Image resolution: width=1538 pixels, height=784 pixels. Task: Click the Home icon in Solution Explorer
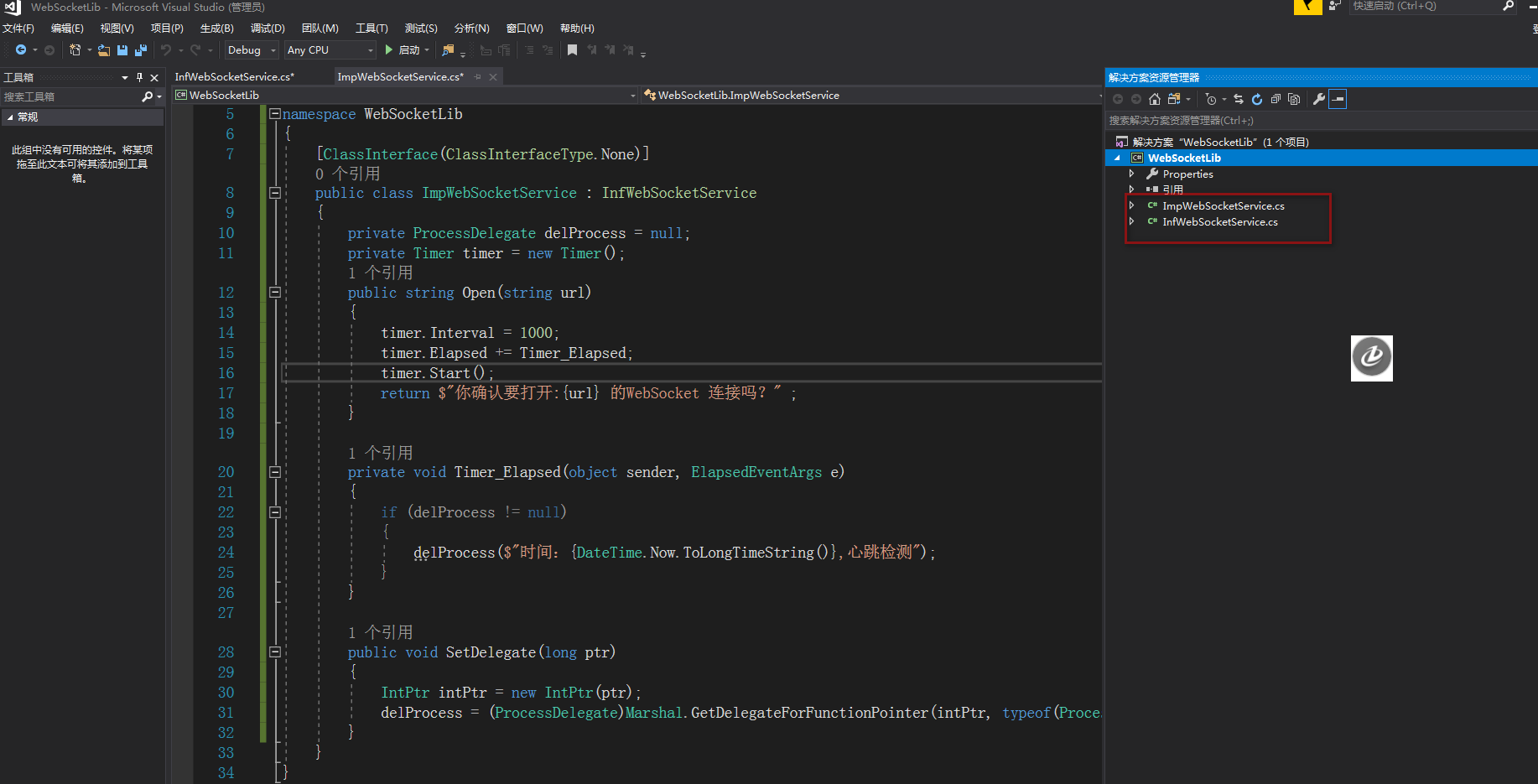(x=1155, y=99)
